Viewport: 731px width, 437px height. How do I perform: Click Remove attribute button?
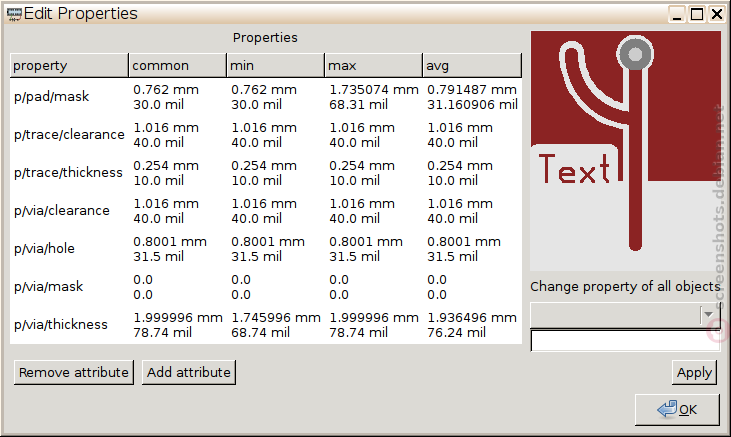point(74,372)
